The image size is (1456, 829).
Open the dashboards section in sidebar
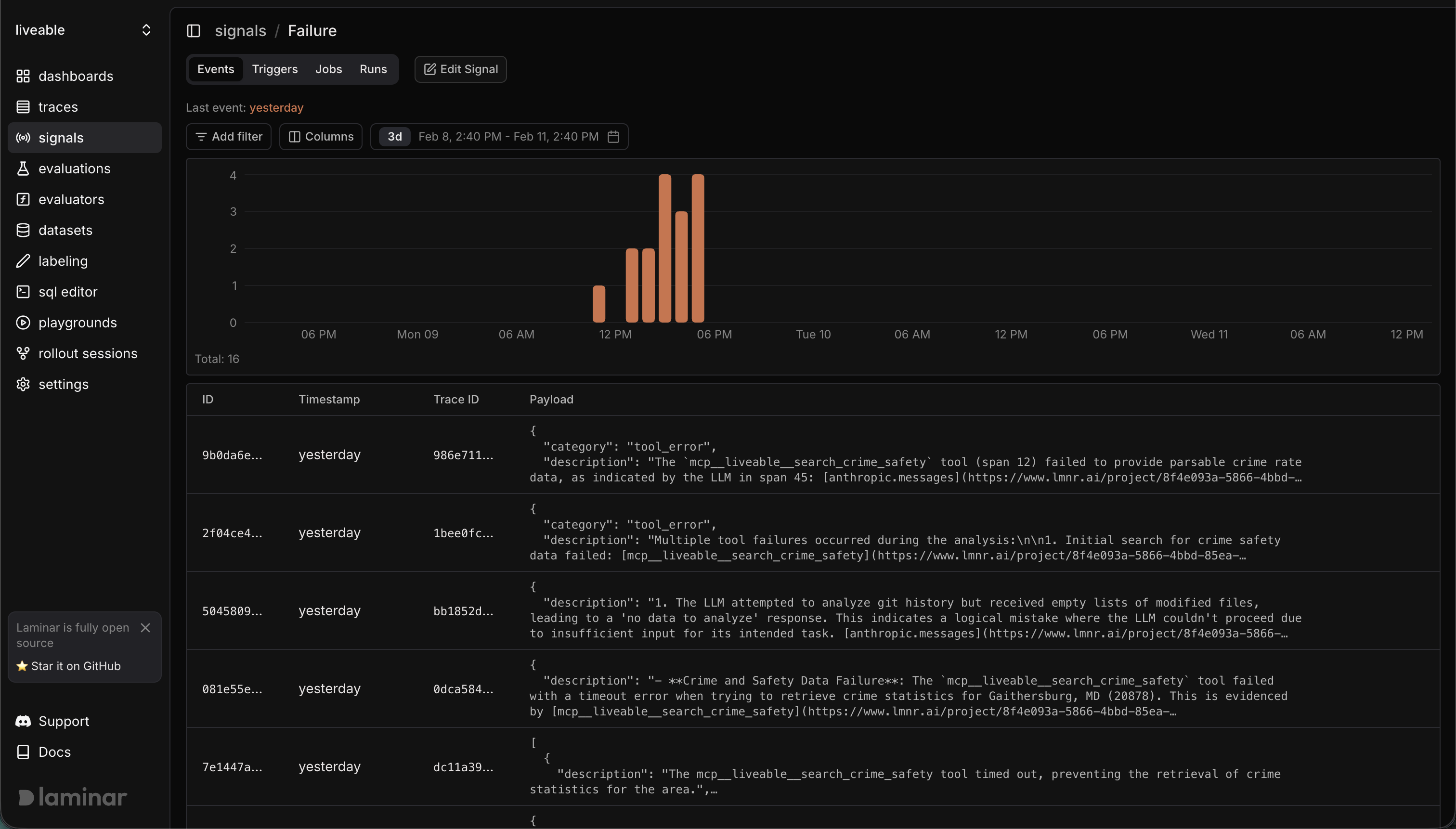pos(75,76)
